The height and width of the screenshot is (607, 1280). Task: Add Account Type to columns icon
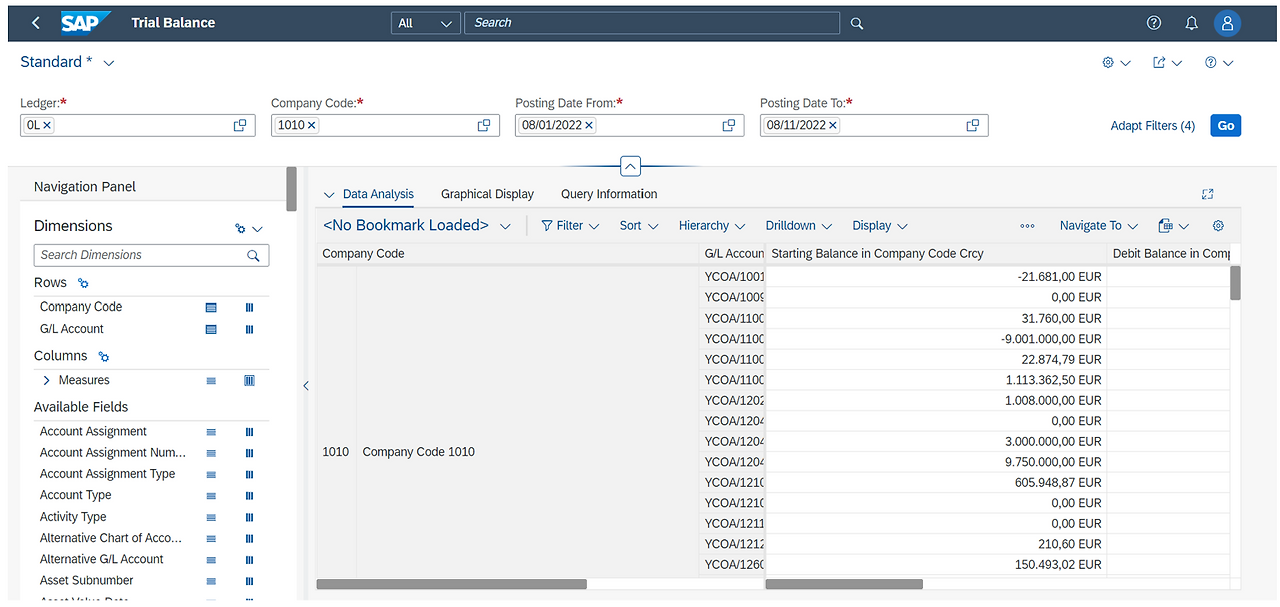[x=249, y=496]
